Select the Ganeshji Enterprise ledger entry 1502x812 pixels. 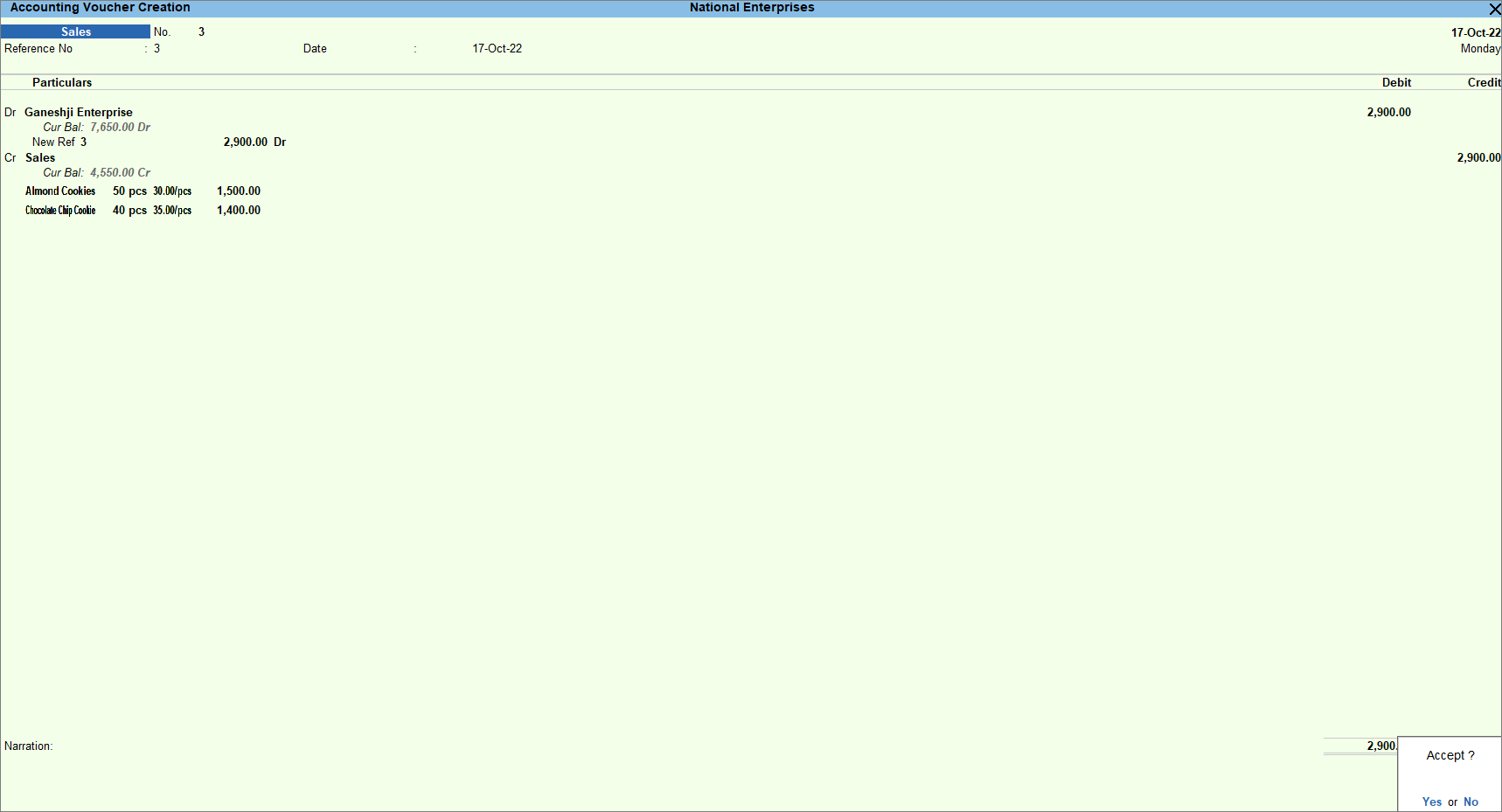[79, 112]
